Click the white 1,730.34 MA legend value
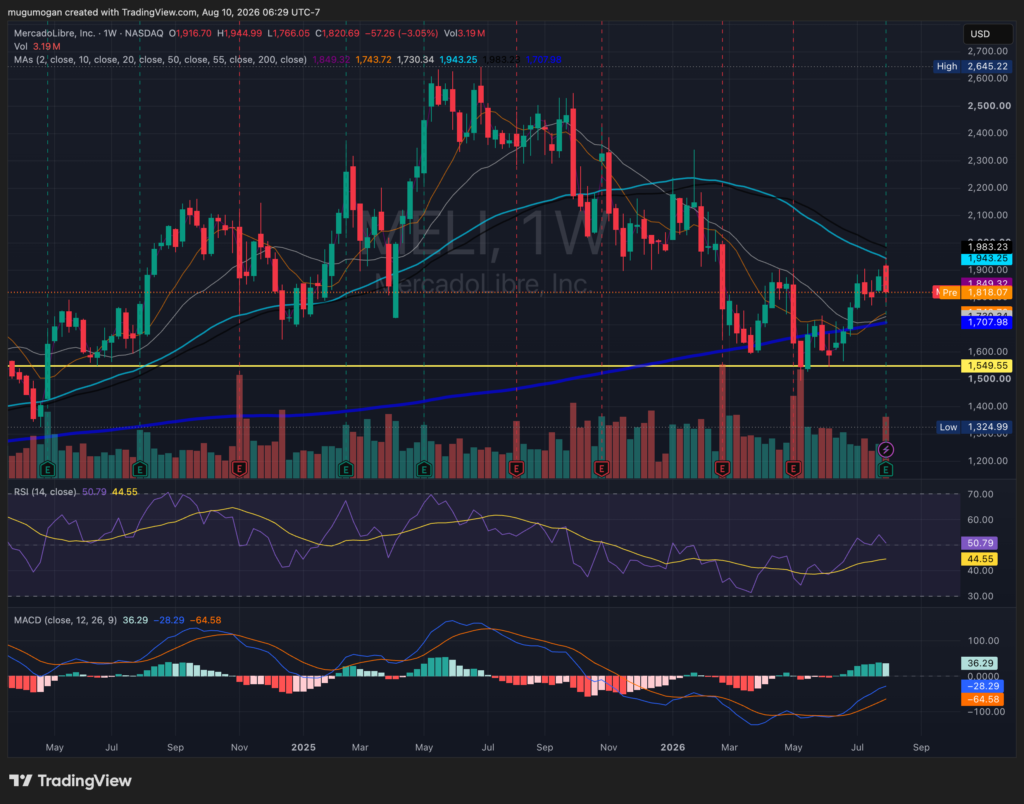Viewport: 1024px width, 804px height. [x=415, y=59]
